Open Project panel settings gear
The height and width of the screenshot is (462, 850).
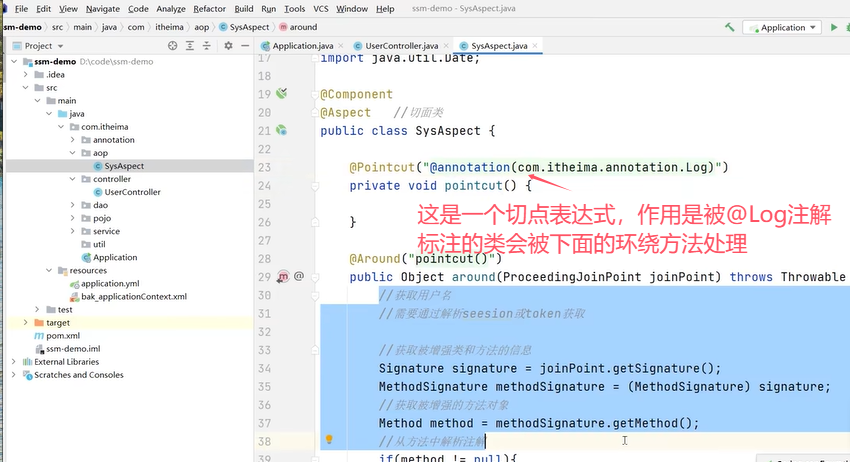228,46
